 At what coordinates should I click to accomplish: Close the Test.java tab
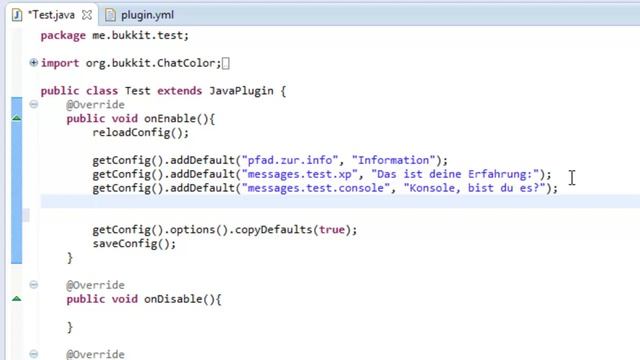point(87,15)
